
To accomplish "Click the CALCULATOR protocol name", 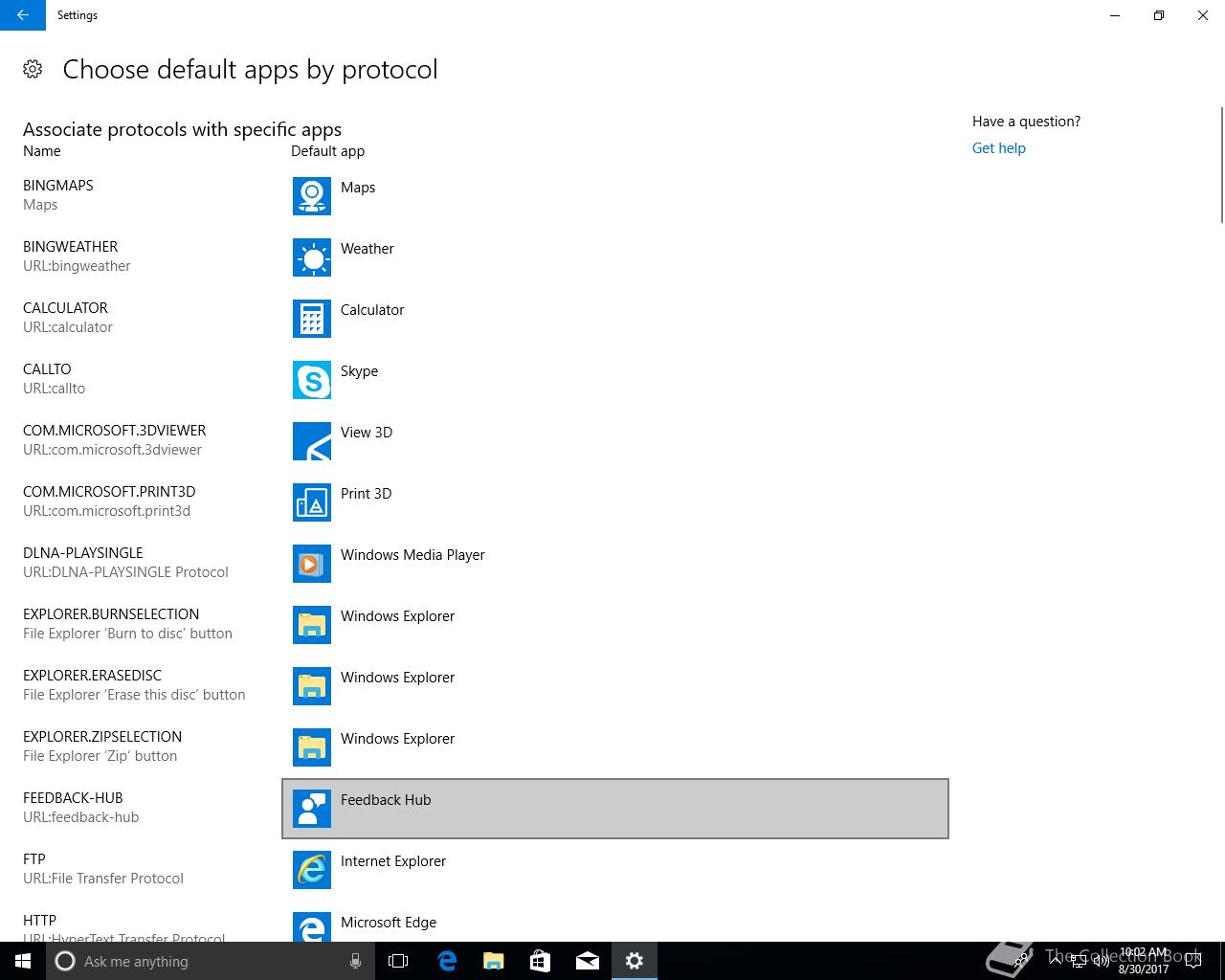I will (x=65, y=308).
